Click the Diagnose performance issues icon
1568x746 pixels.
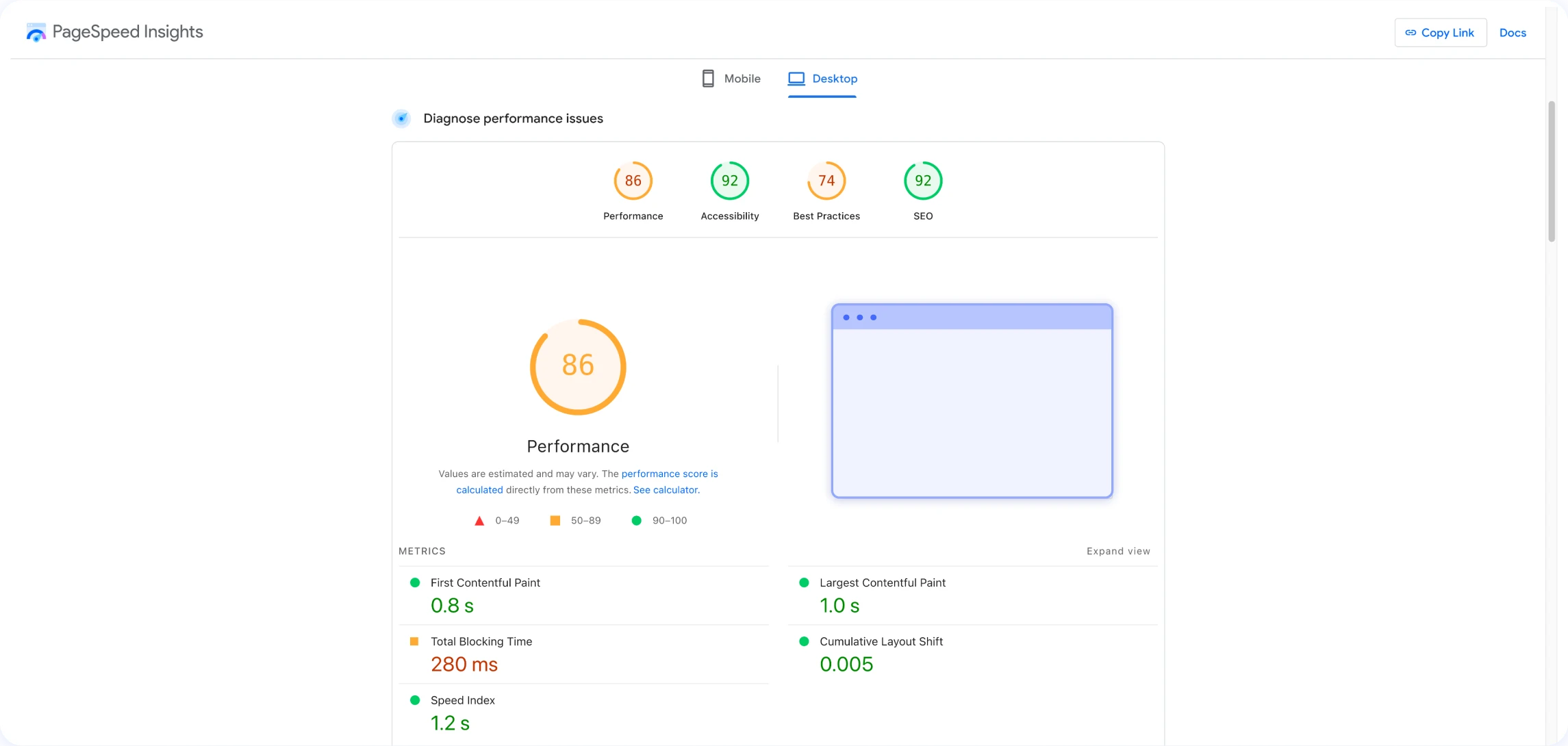pyautogui.click(x=402, y=118)
